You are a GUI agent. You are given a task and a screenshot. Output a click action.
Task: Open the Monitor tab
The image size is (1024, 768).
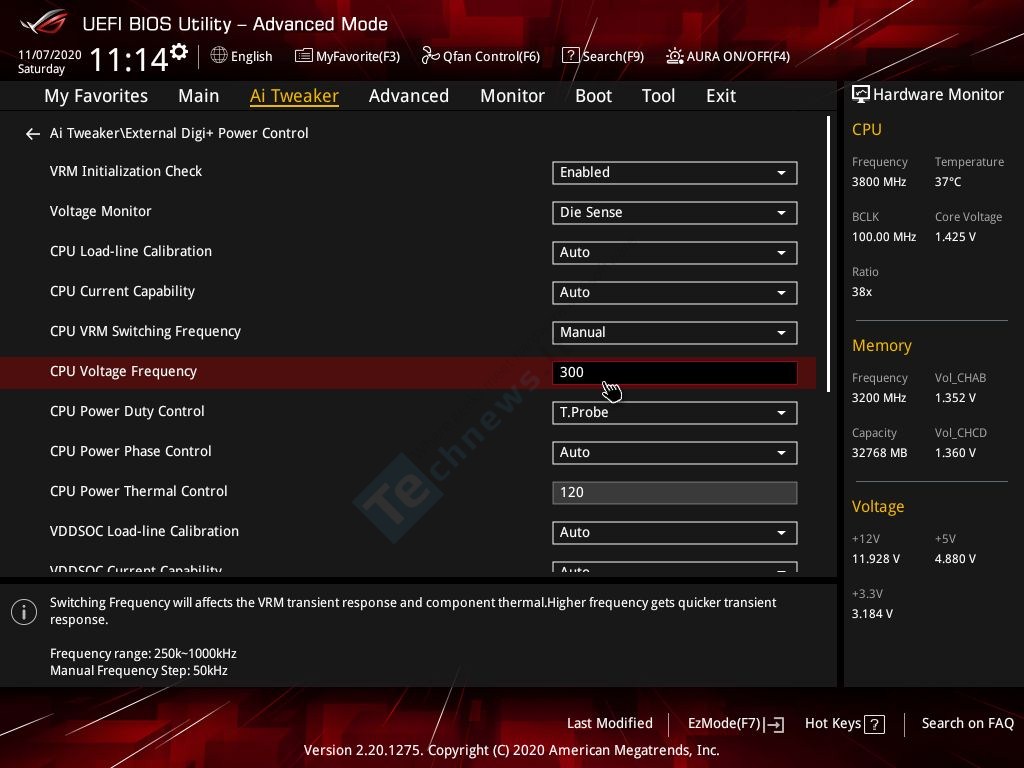[512, 96]
